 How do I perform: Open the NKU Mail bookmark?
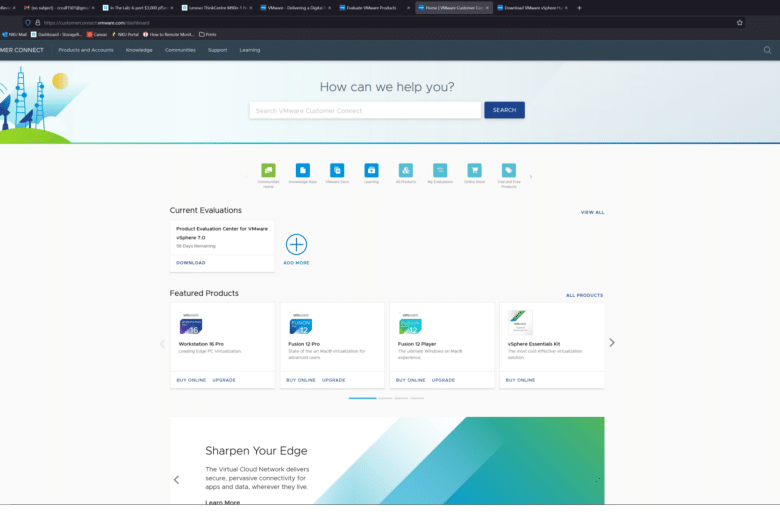tap(14, 34)
